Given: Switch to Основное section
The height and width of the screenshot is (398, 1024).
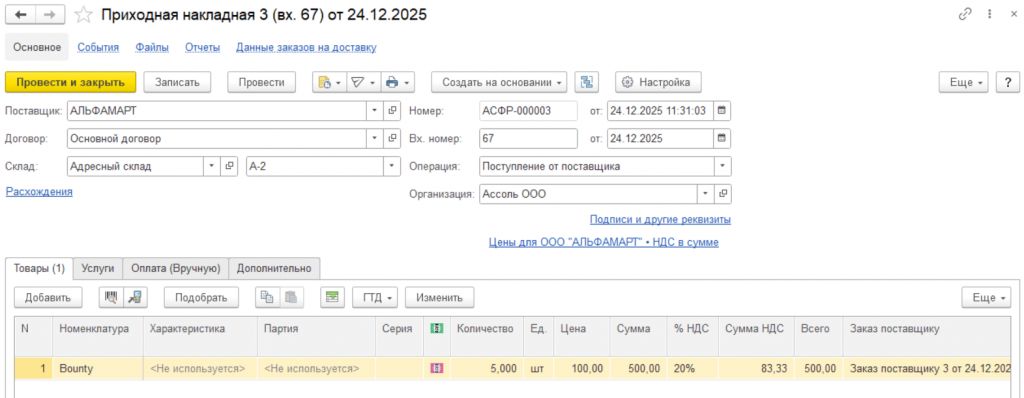Looking at the screenshot, I should click(x=37, y=47).
